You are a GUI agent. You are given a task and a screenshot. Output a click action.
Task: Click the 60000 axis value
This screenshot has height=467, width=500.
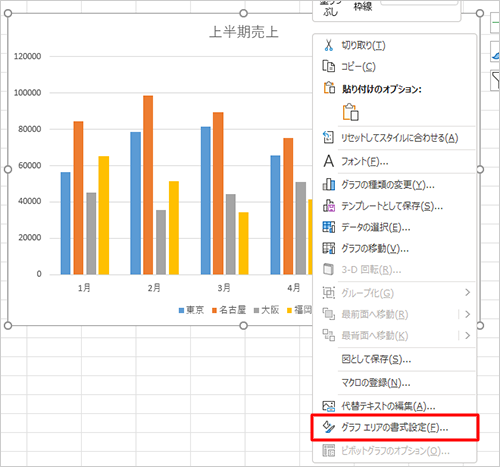point(29,165)
